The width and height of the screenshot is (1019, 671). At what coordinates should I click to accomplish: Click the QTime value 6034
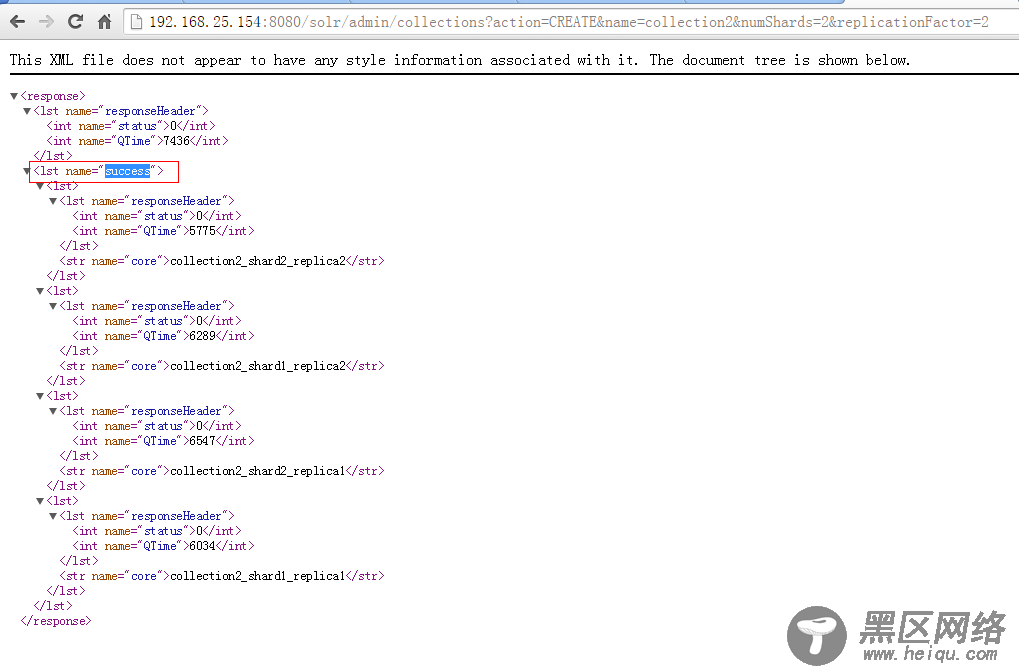coord(202,546)
